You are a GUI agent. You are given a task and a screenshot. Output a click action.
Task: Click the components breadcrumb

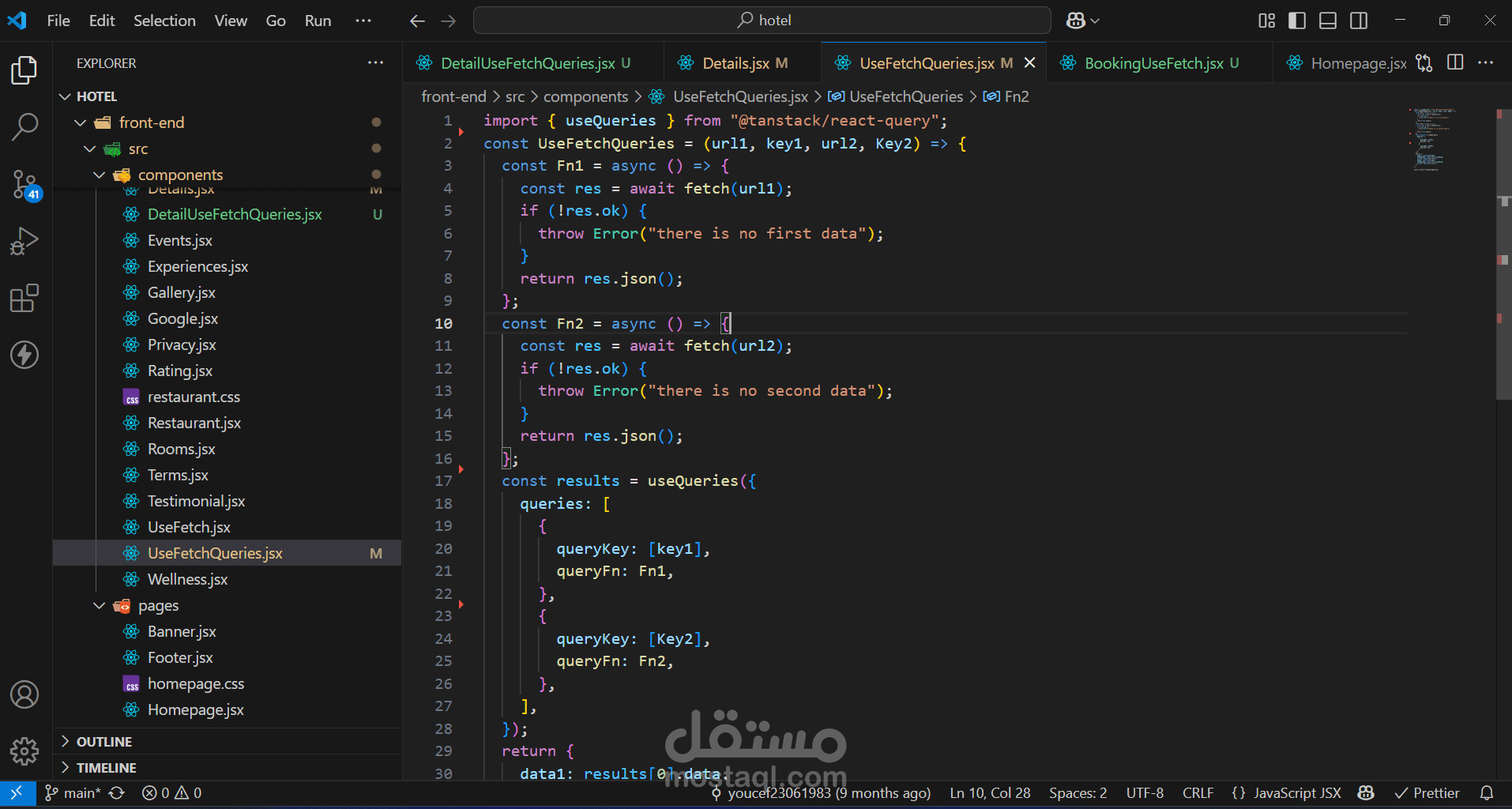[x=585, y=96]
